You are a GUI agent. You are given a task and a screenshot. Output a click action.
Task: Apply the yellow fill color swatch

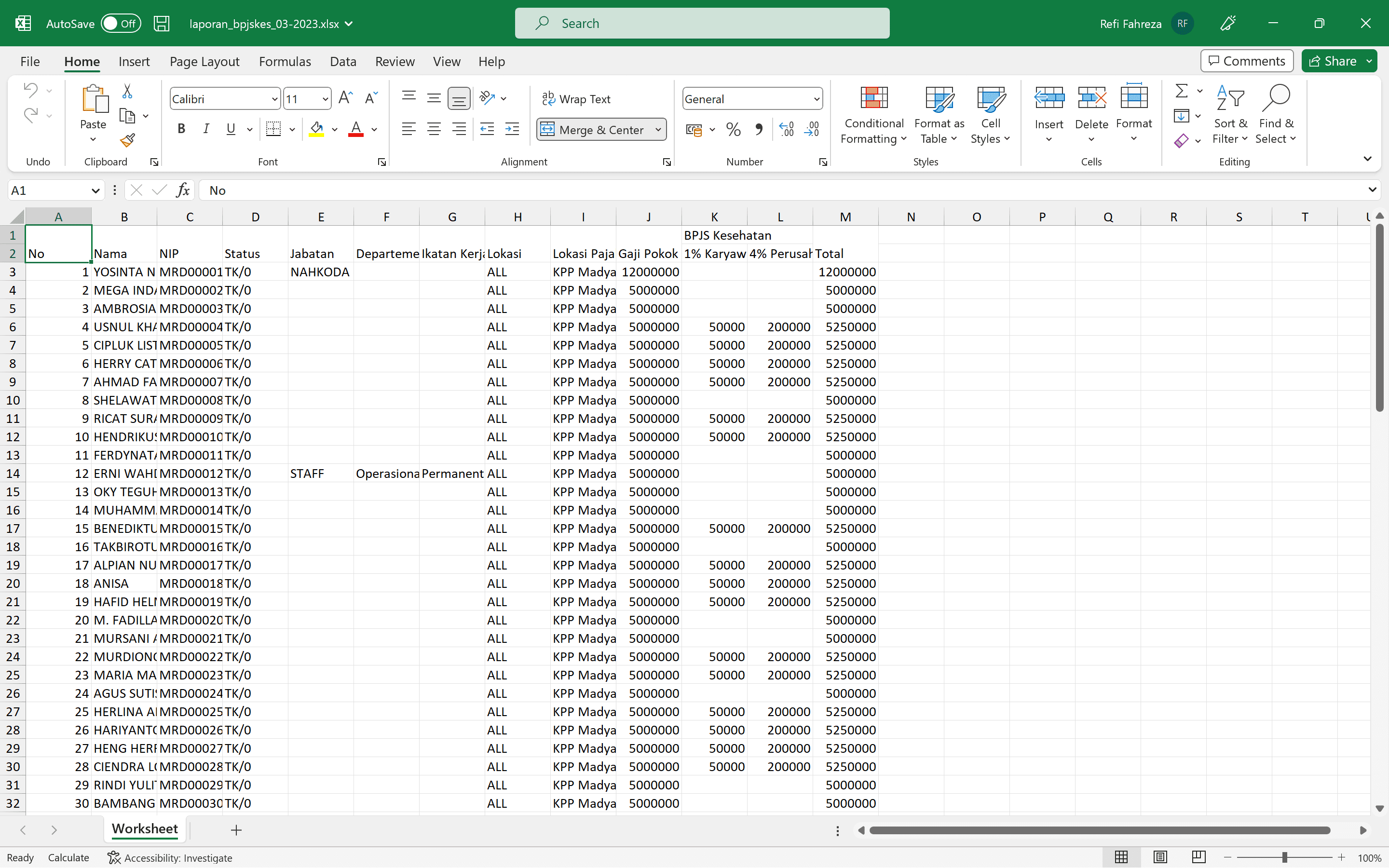coord(316,130)
